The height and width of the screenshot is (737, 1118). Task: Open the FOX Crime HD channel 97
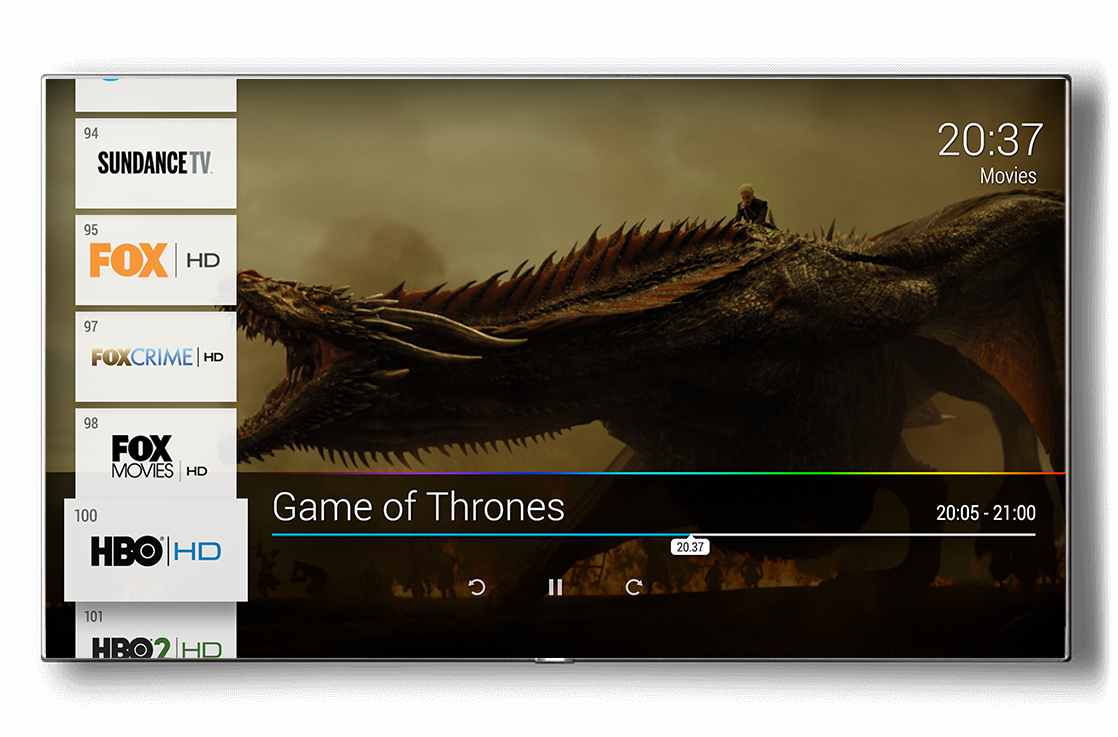[x=155, y=356]
